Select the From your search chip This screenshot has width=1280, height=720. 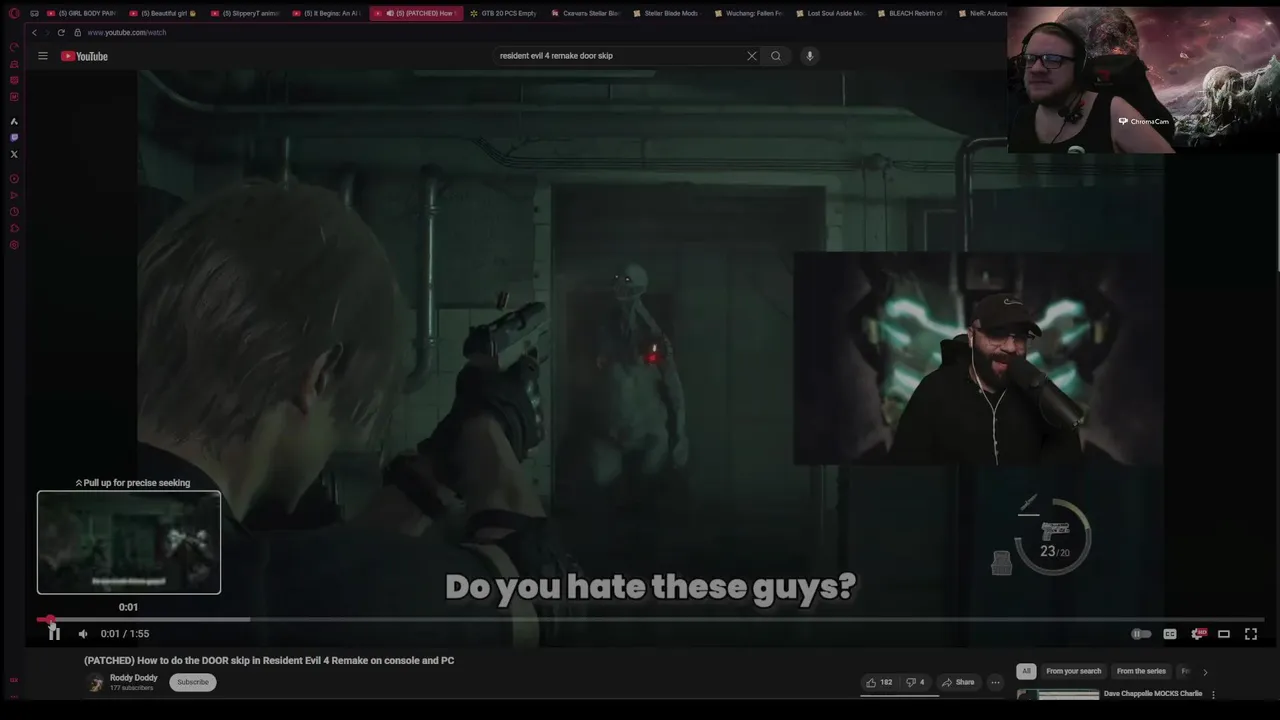(x=1073, y=671)
